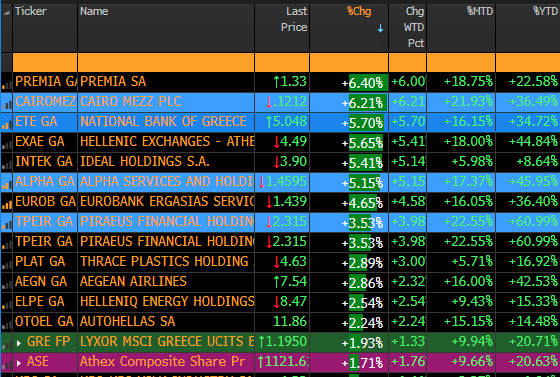This screenshot has height=377, width=560.
Task: Click the signal bars icon beside GRE FP
Action: (6, 344)
